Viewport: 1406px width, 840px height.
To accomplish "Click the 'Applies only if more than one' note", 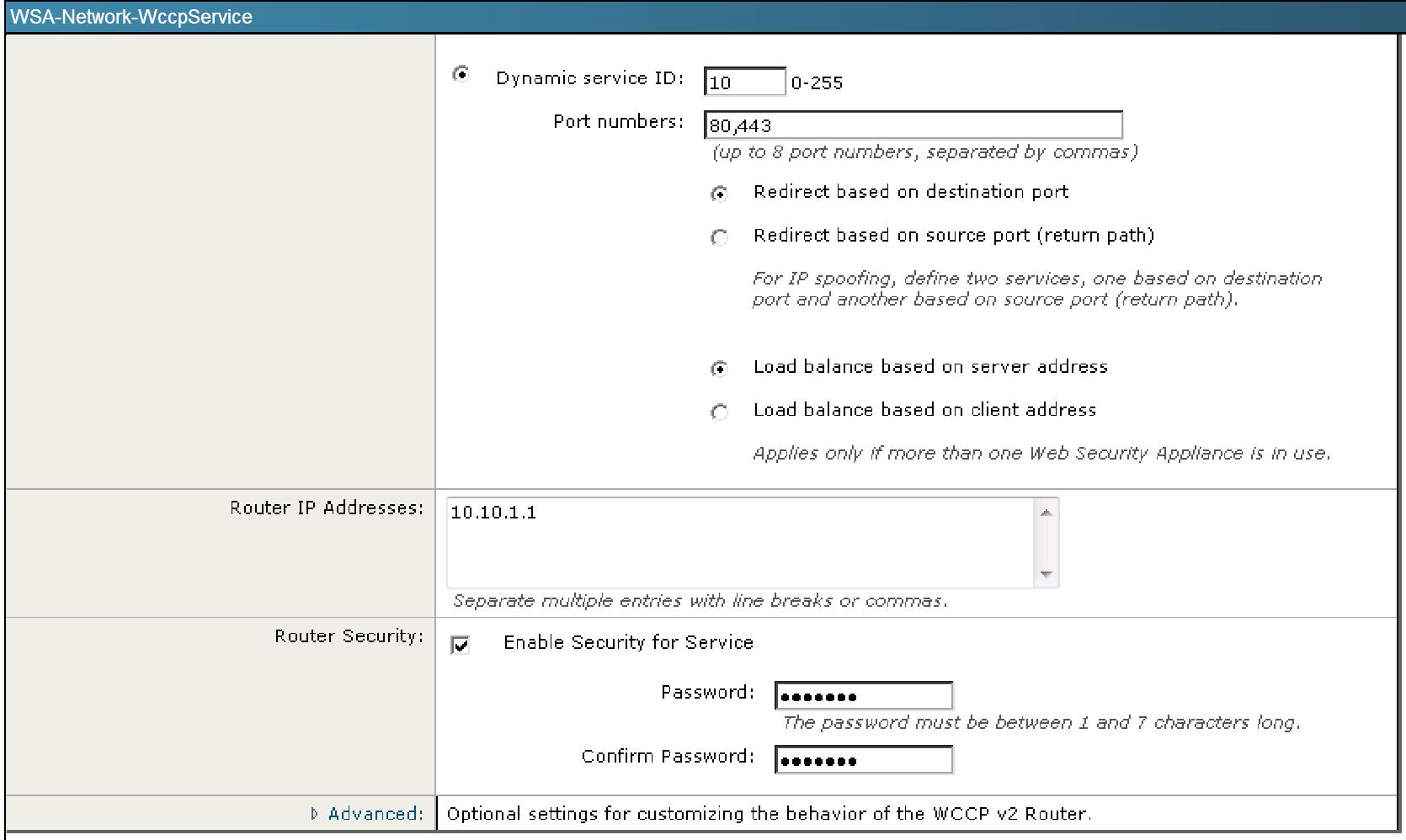I will (1041, 453).
